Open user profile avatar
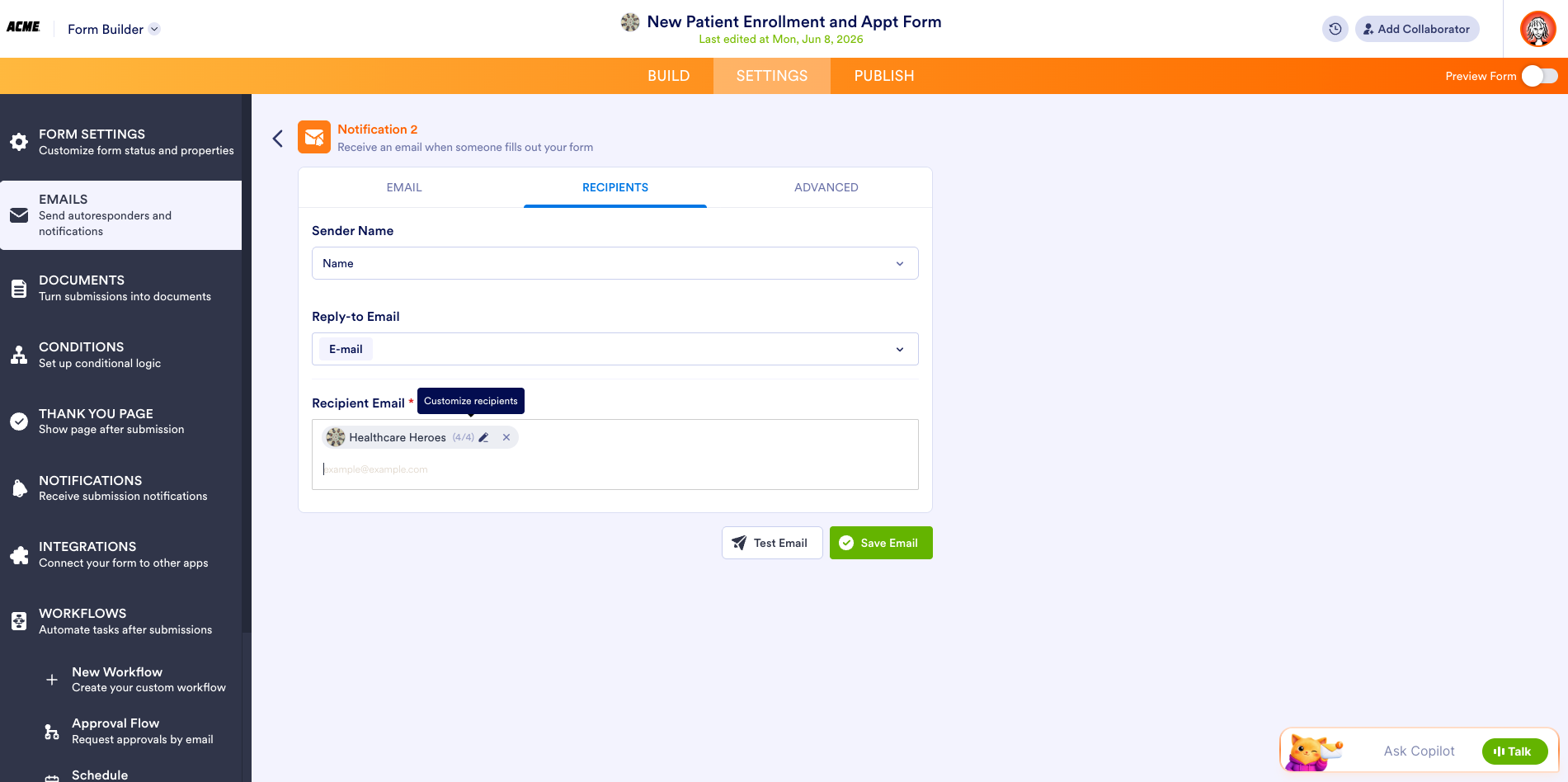 [x=1537, y=29]
